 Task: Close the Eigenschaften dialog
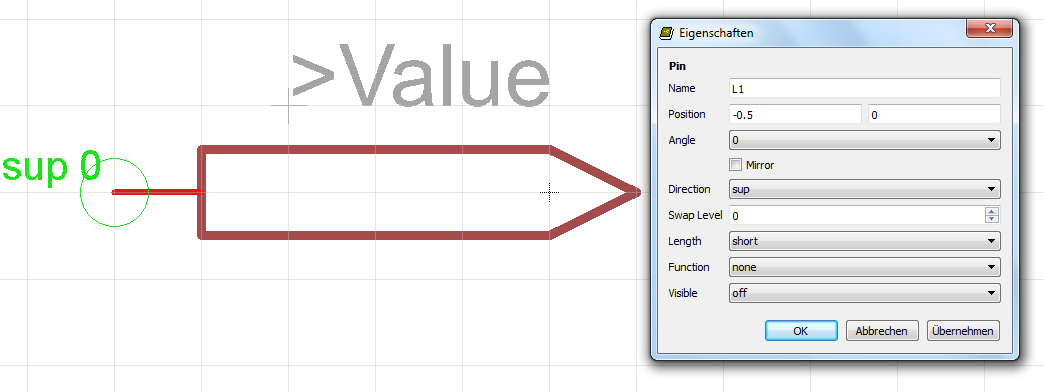pyautogui.click(x=989, y=29)
